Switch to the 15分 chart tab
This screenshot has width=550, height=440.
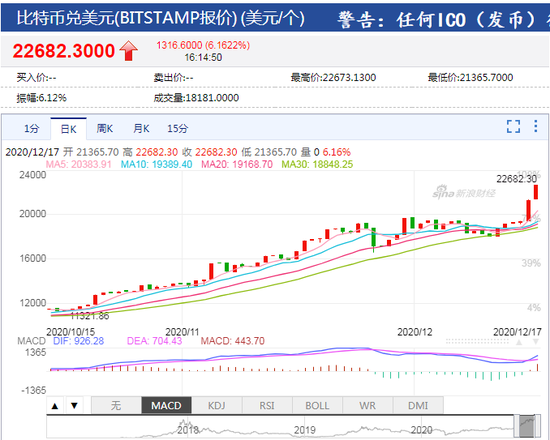point(177,129)
